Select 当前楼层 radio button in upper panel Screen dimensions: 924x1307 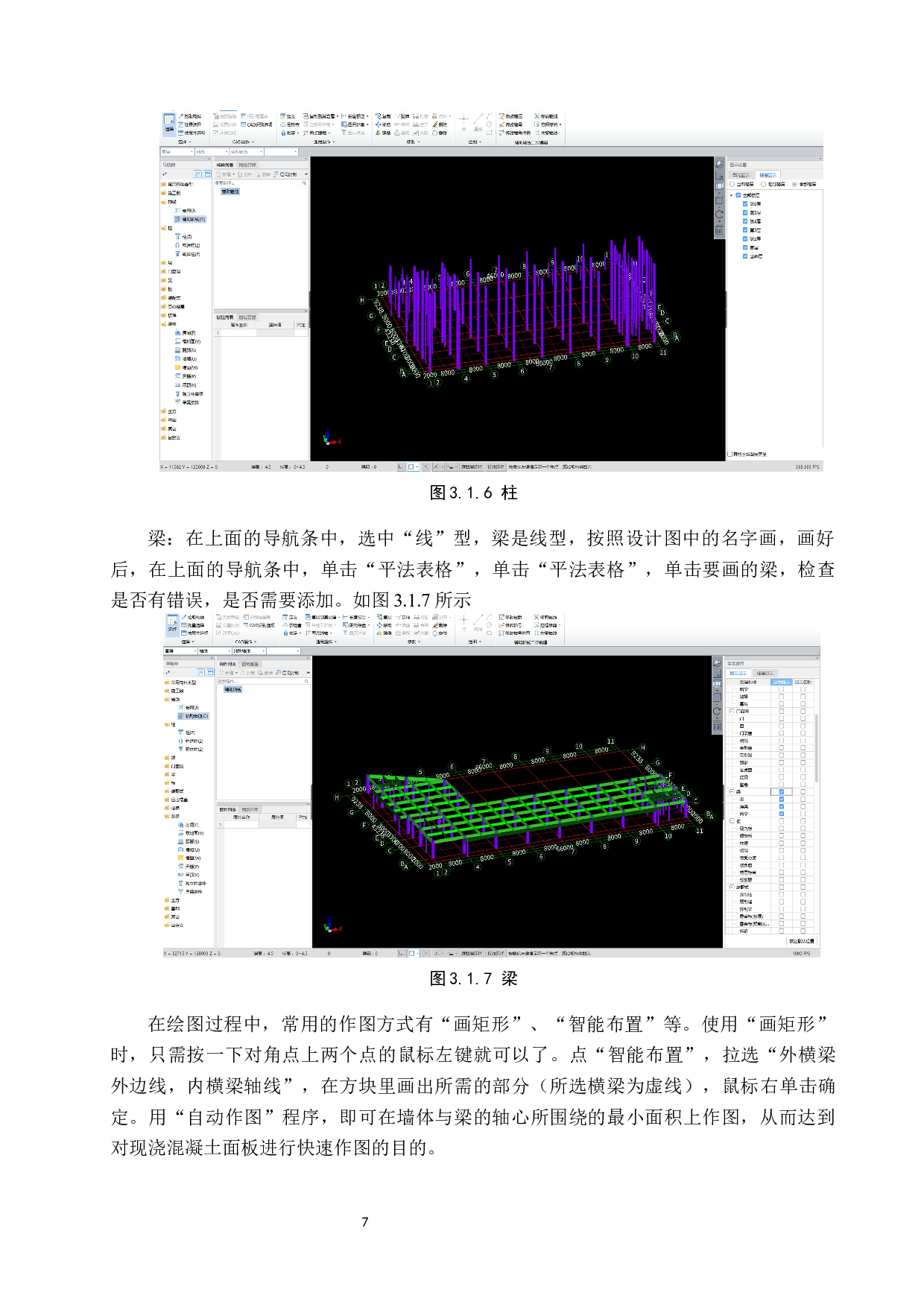[x=732, y=184]
